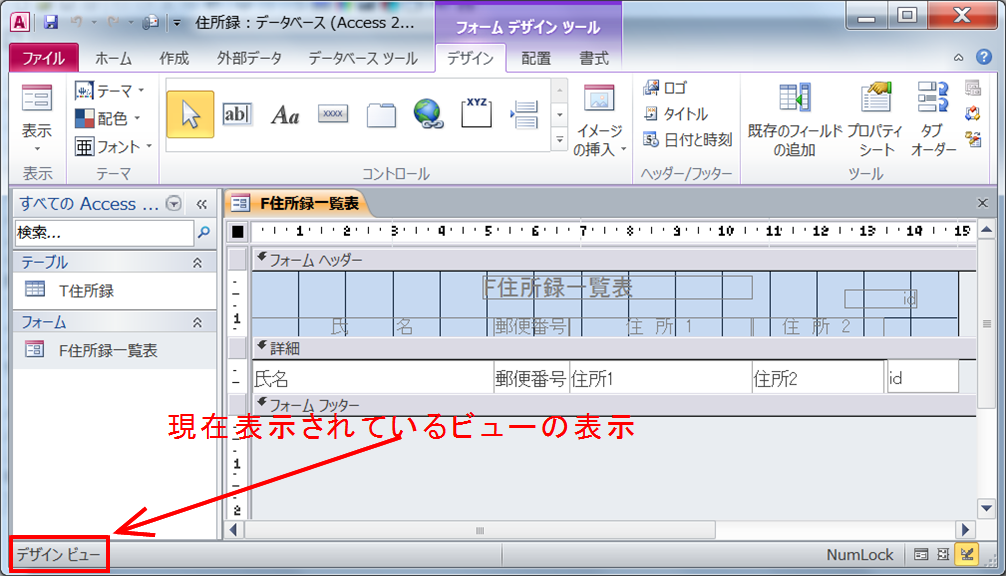
Task: Open the File (ファイル) tab
Action: (44, 58)
